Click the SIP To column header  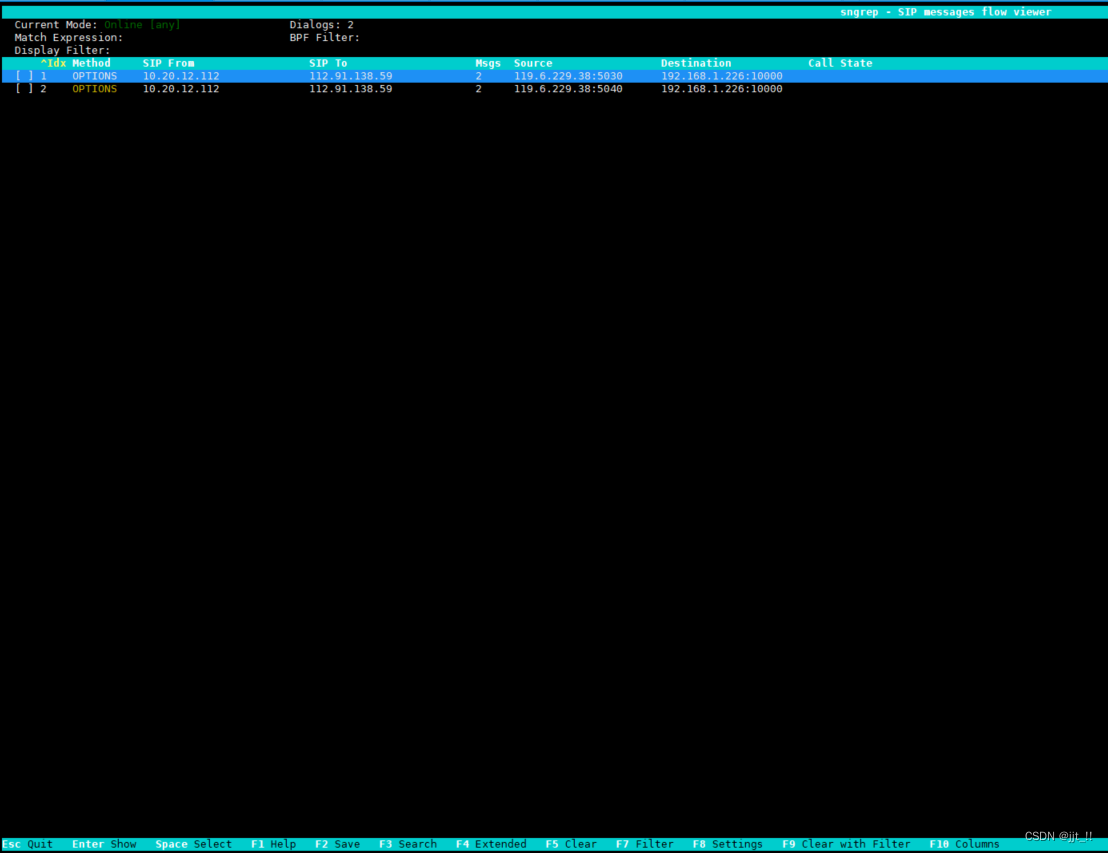328,63
